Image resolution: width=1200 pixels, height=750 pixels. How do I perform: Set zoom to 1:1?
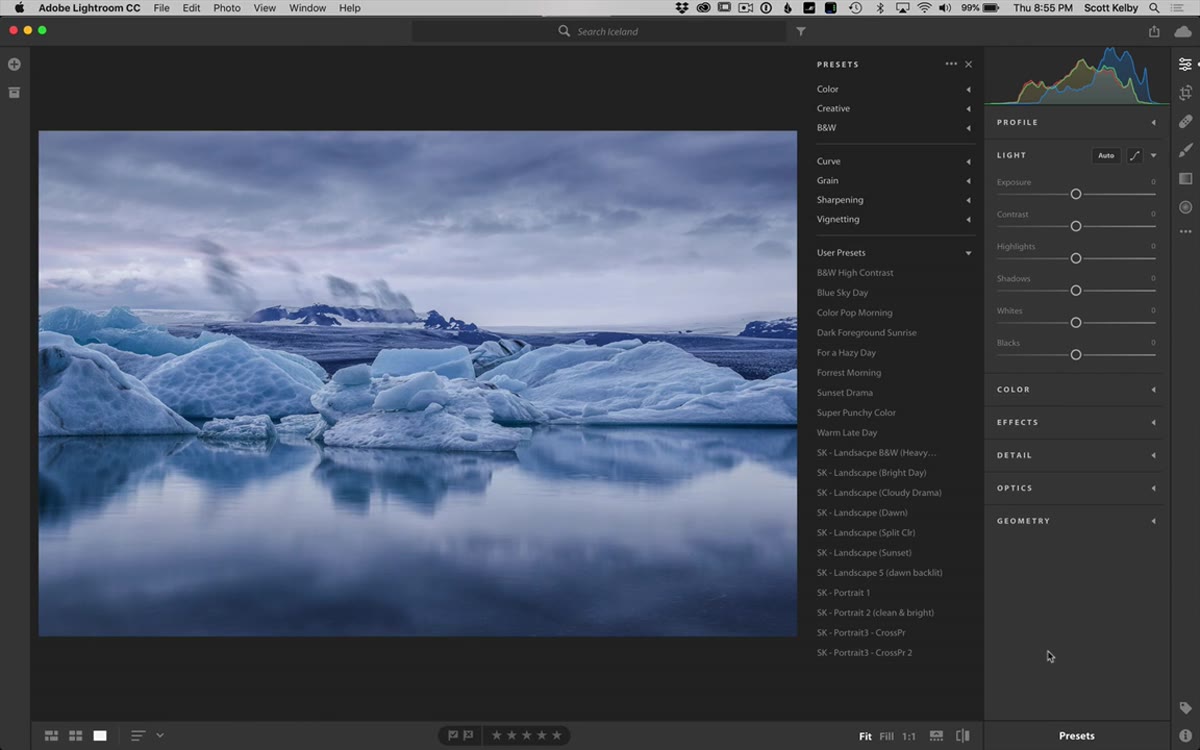(x=909, y=736)
